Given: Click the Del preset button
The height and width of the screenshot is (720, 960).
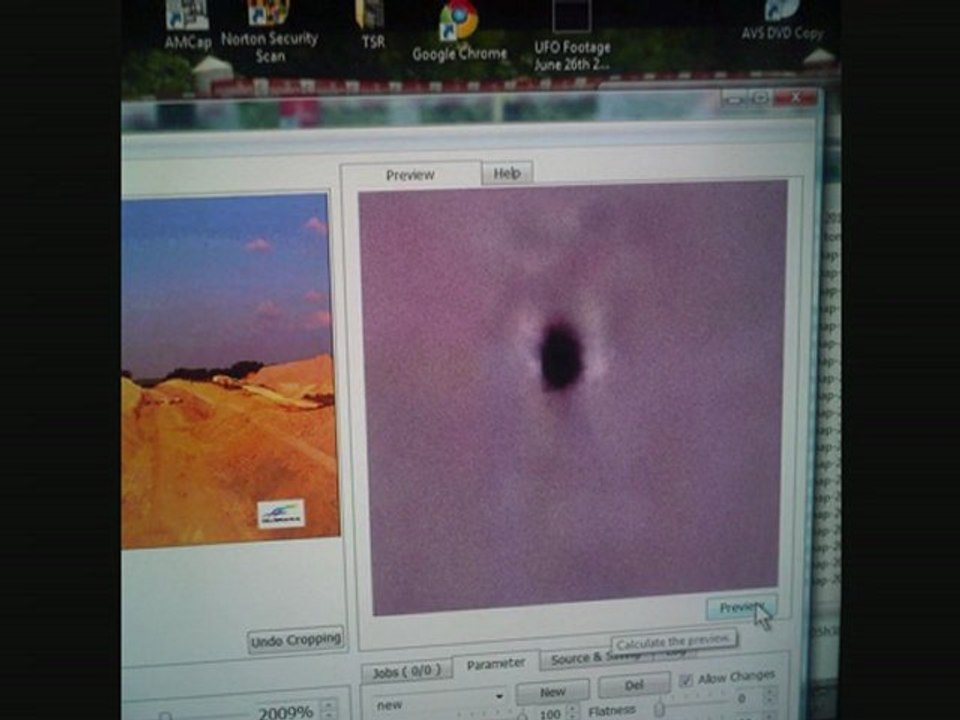Looking at the screenshot, I should tap(634, 686).
